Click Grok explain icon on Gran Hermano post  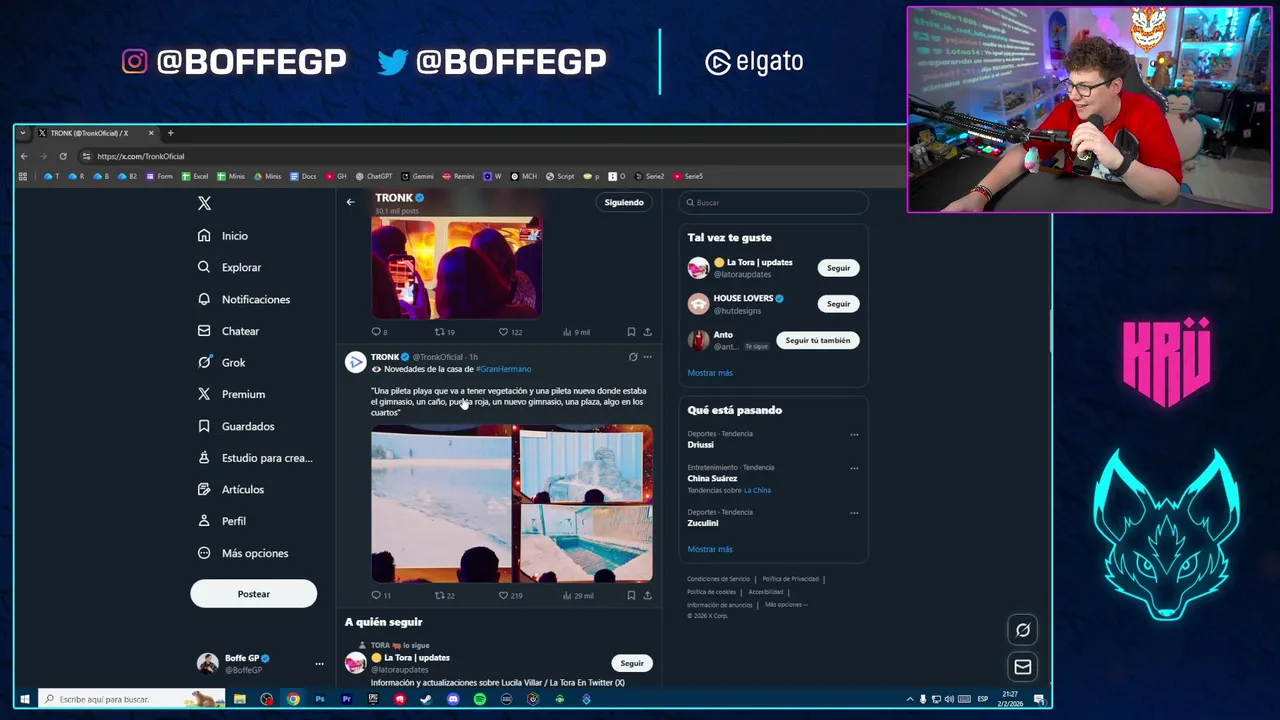pyautogui.click(x=632, y=357)
